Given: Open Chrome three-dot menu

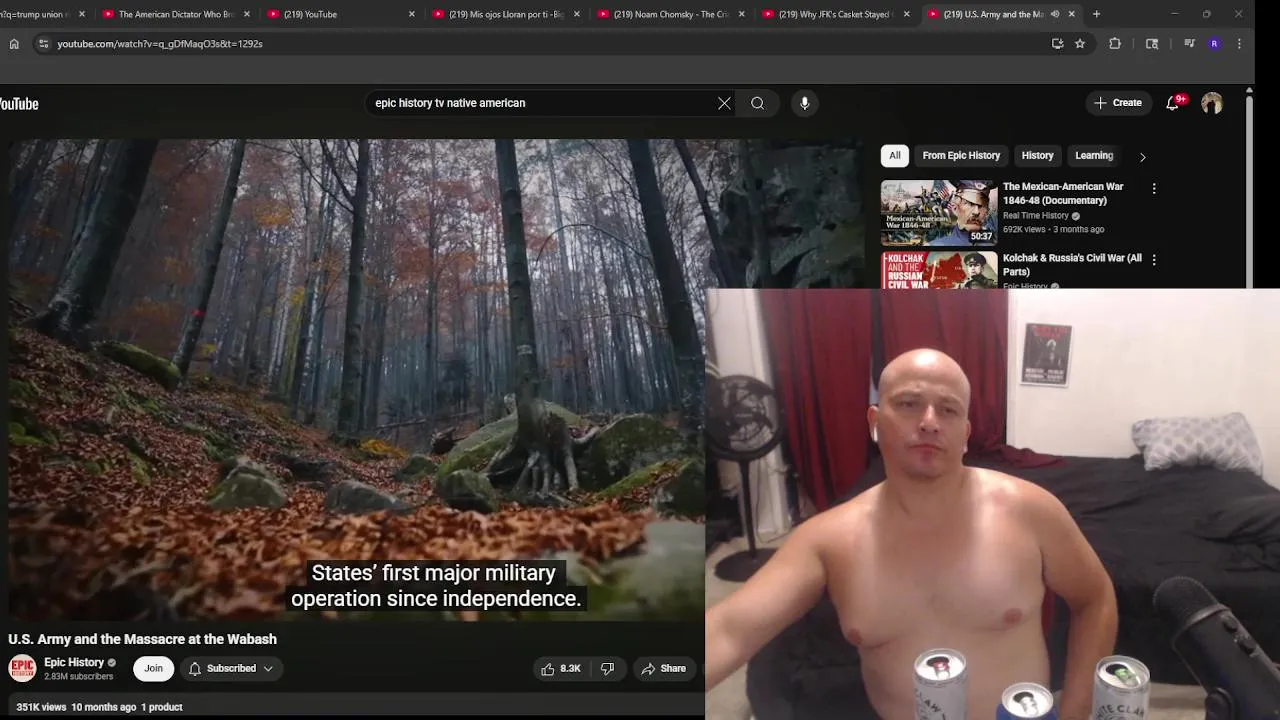Looking at the screenshot, I should (x=1239, y=44).
